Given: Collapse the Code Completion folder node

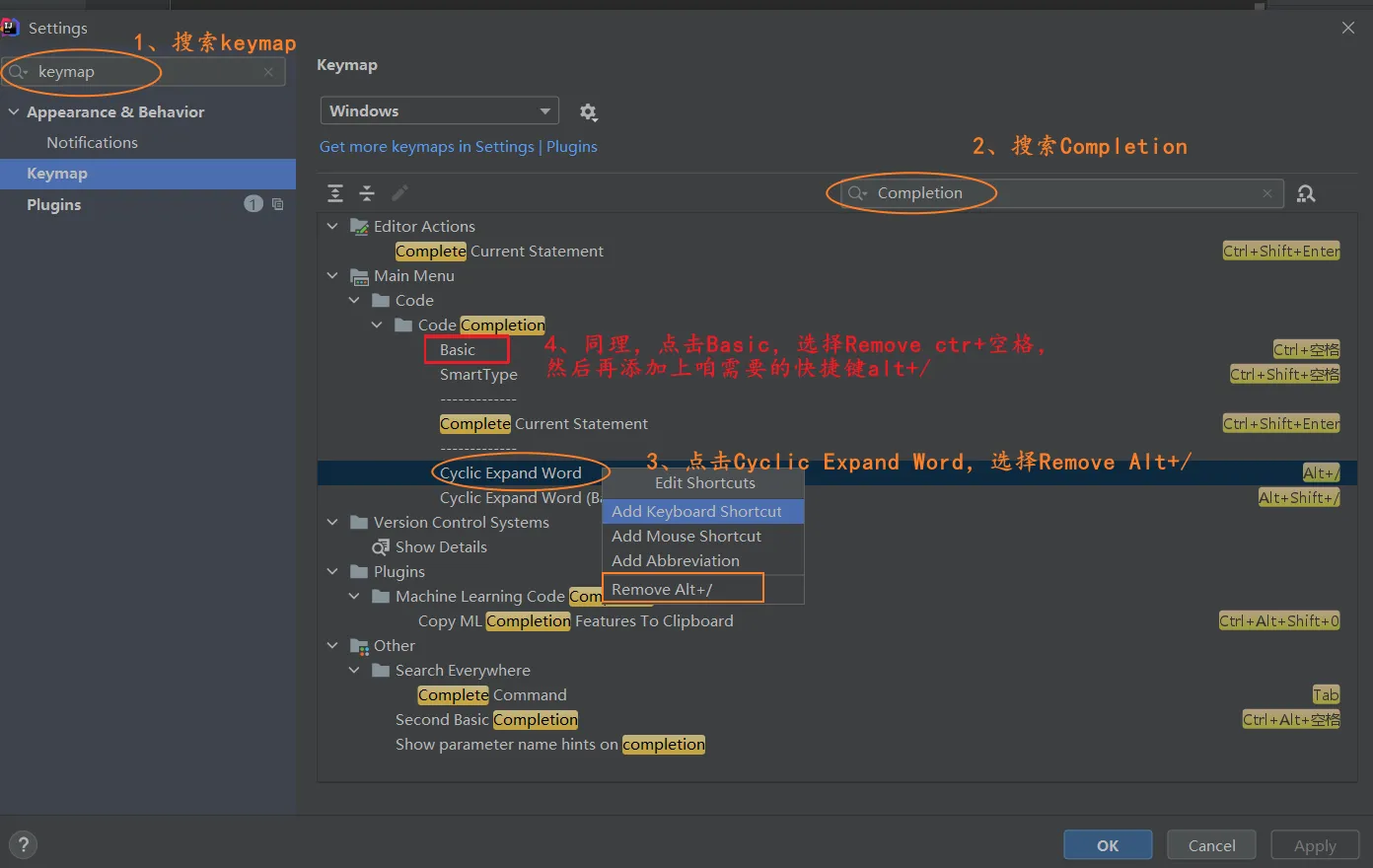Looking at the screenshot, I should pos(377,325).
